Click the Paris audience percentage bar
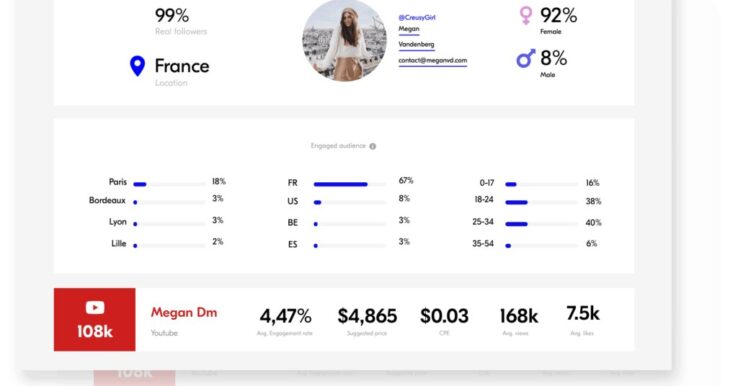This screenshot has height=386, width=738. pyautogui.click(x=169, y=185)
